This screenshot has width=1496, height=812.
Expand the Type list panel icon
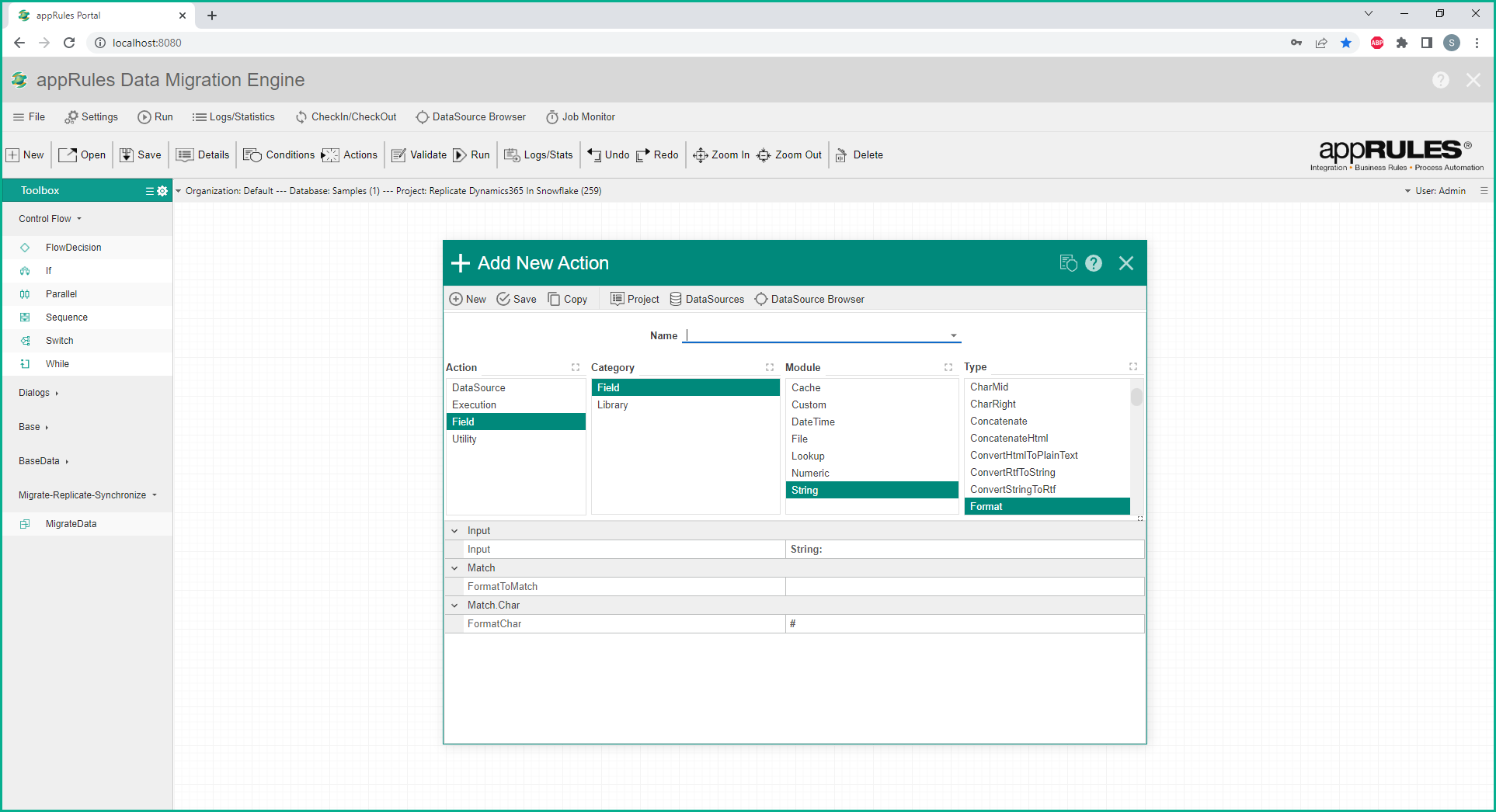[x=1133, y=367]
